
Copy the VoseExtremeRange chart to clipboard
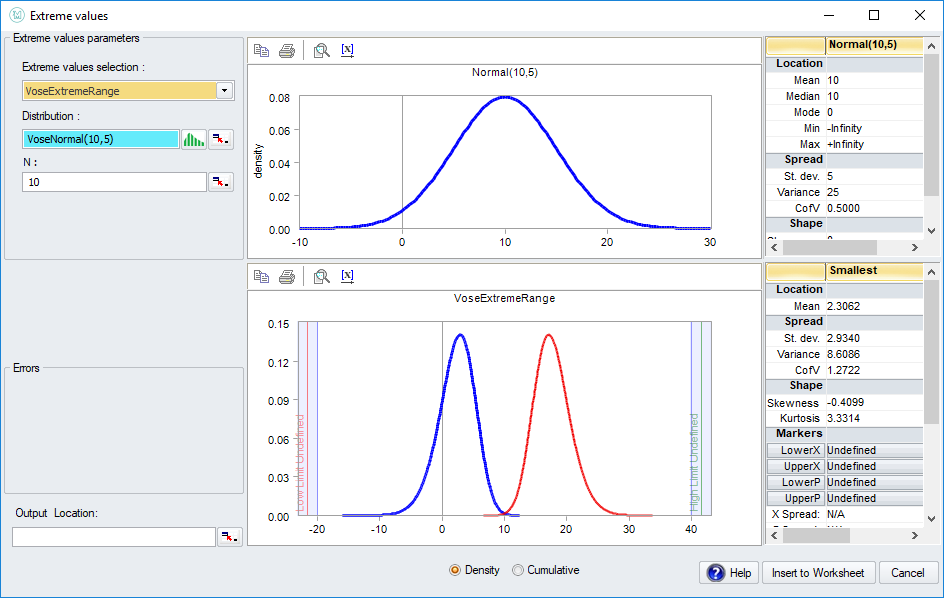pyautogui.click(x=261, y=276)
